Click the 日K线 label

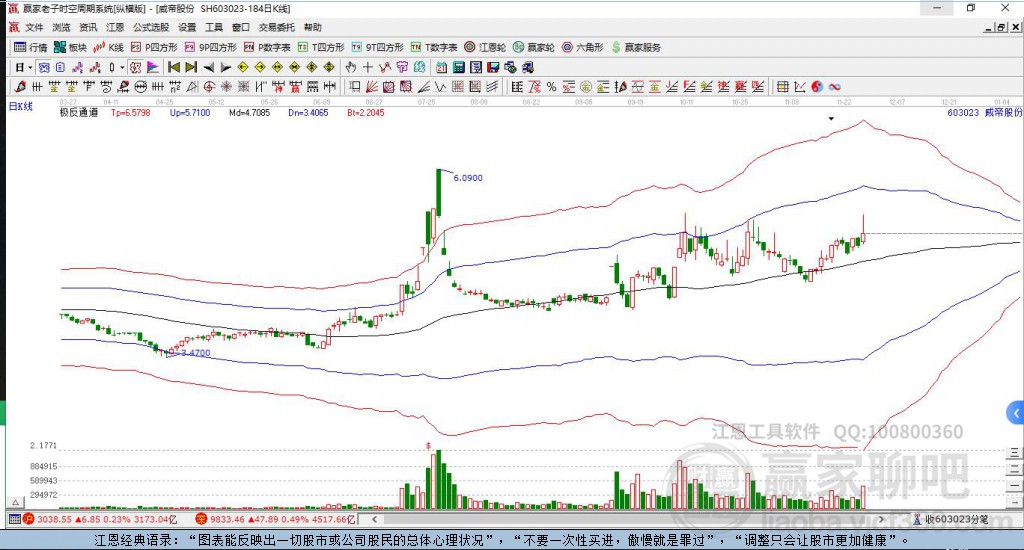(x=20, y=106)
